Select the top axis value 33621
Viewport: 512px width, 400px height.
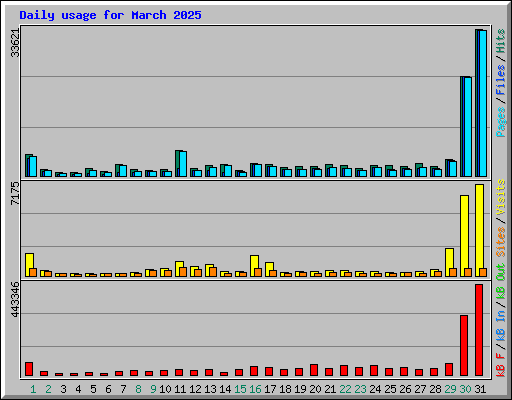click(15, 43)
